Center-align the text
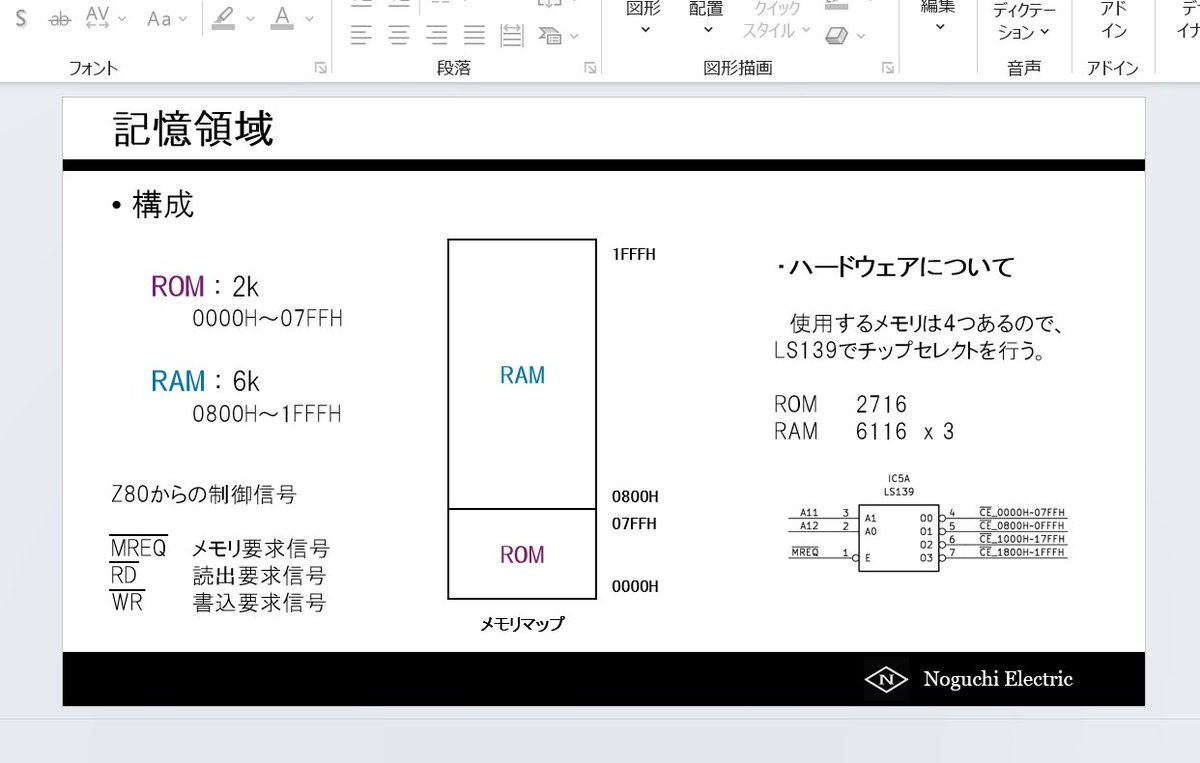 point(399,36)
